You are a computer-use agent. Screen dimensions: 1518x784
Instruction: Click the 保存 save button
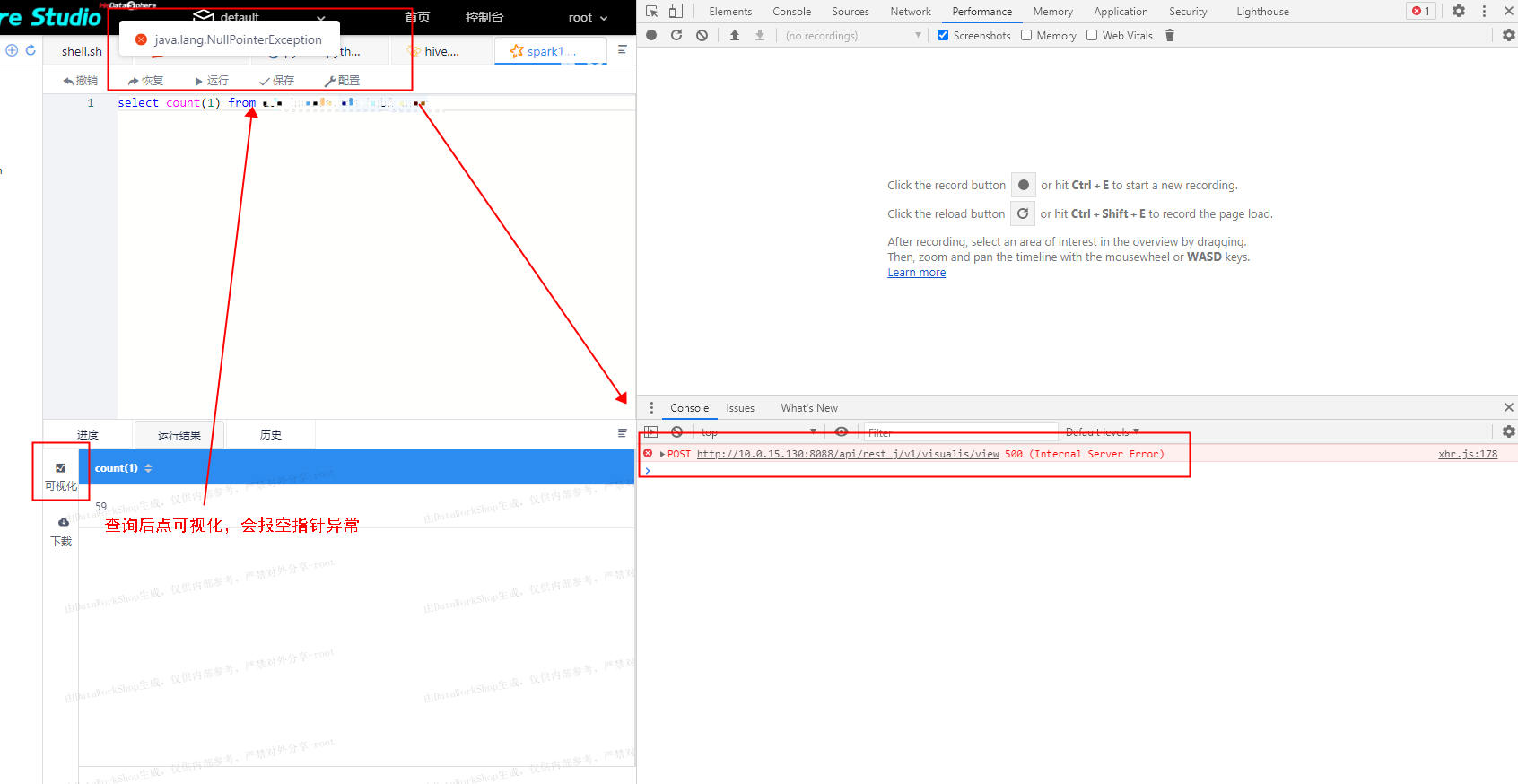(276, 80)
